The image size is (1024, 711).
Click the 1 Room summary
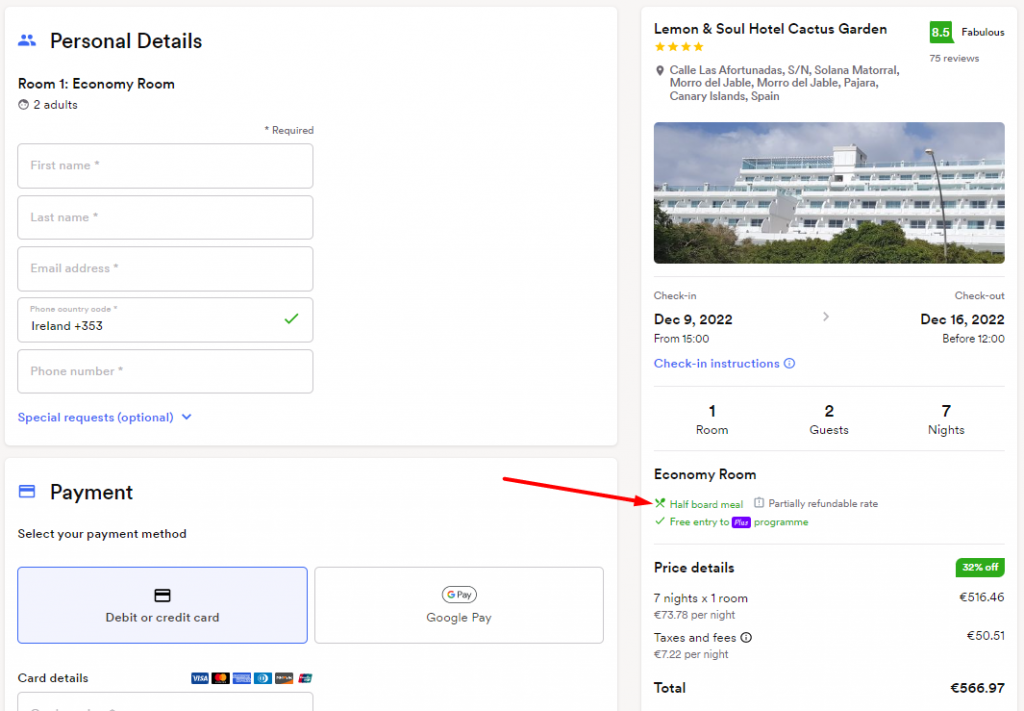tap(712, 419)
